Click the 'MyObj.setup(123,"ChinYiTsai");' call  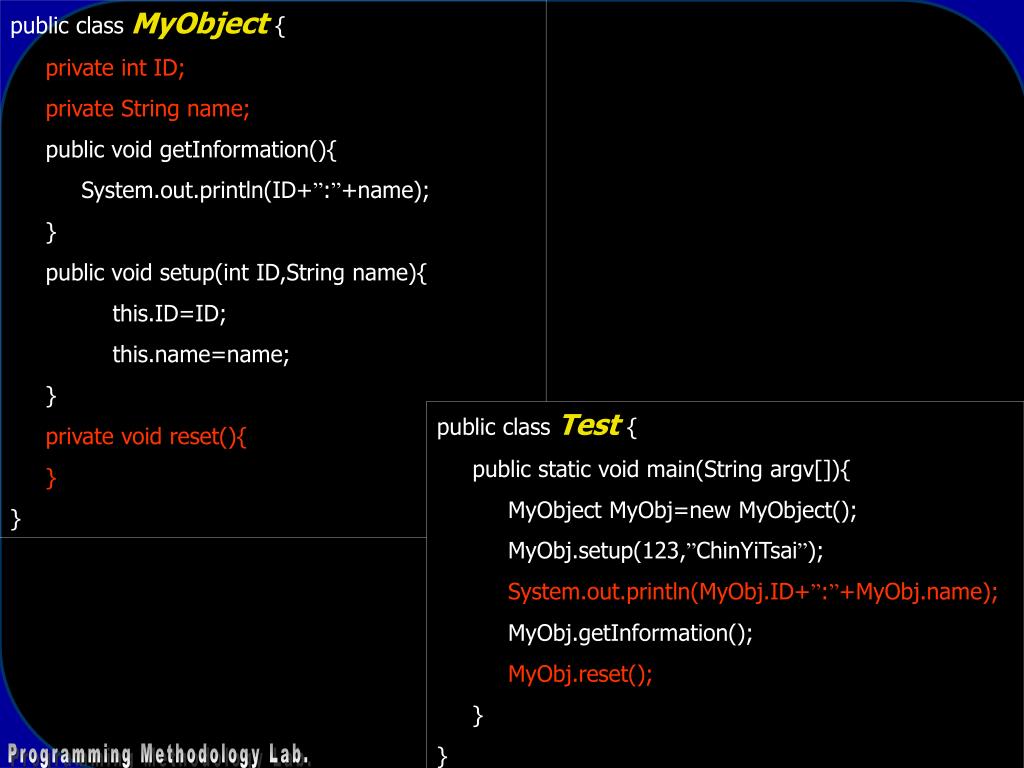[x=666, y=551]
